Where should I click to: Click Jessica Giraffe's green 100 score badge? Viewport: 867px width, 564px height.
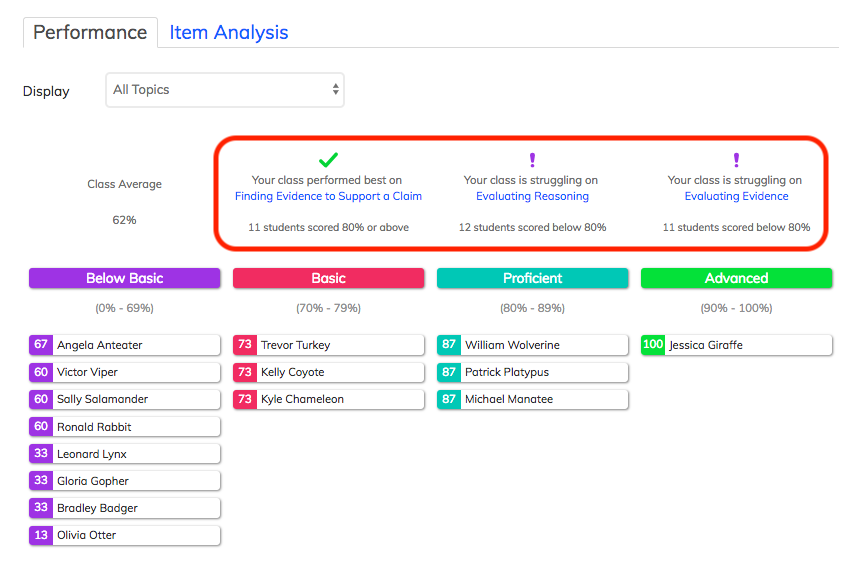pyautogui.click(x=653, y=344)
